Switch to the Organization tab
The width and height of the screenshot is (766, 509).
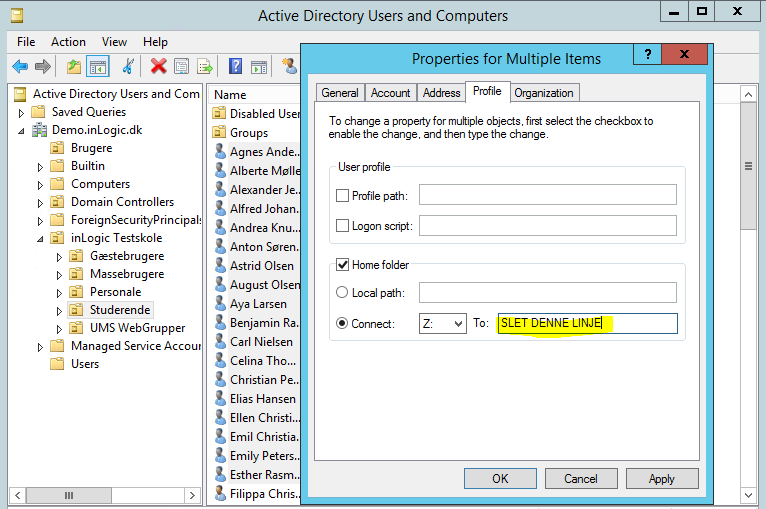(543, 93)
